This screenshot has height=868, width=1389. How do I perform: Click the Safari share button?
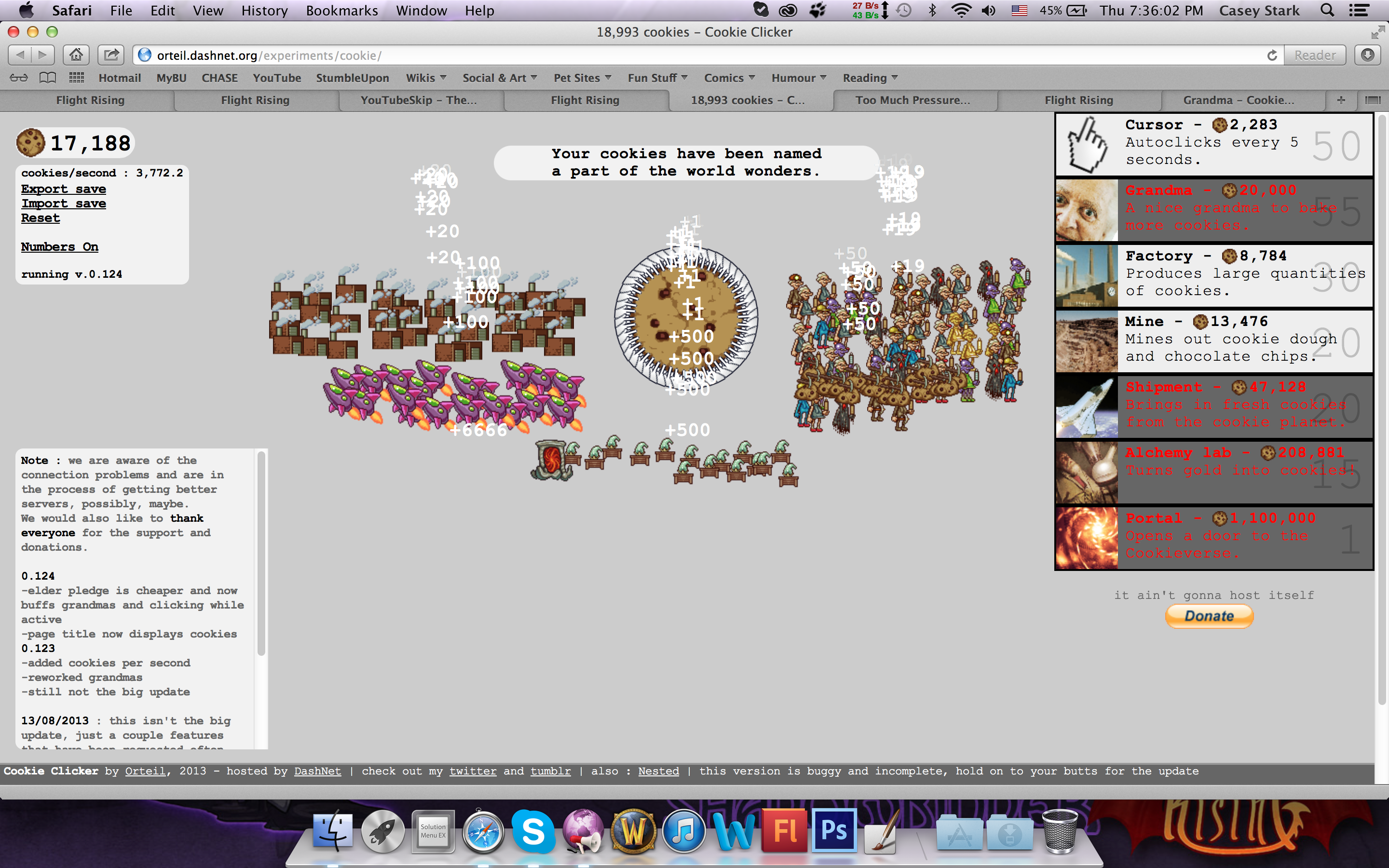click(x=111, y=55)
